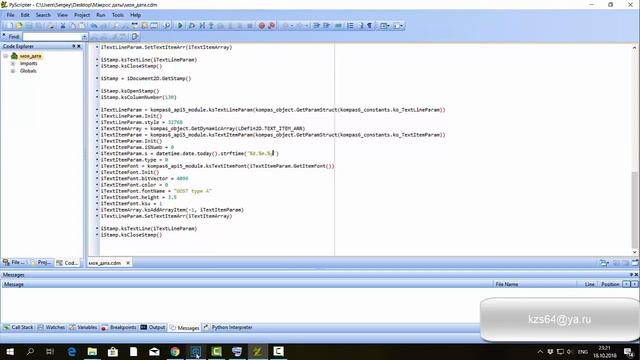Select the Imports tree item

tap(29, 63)
